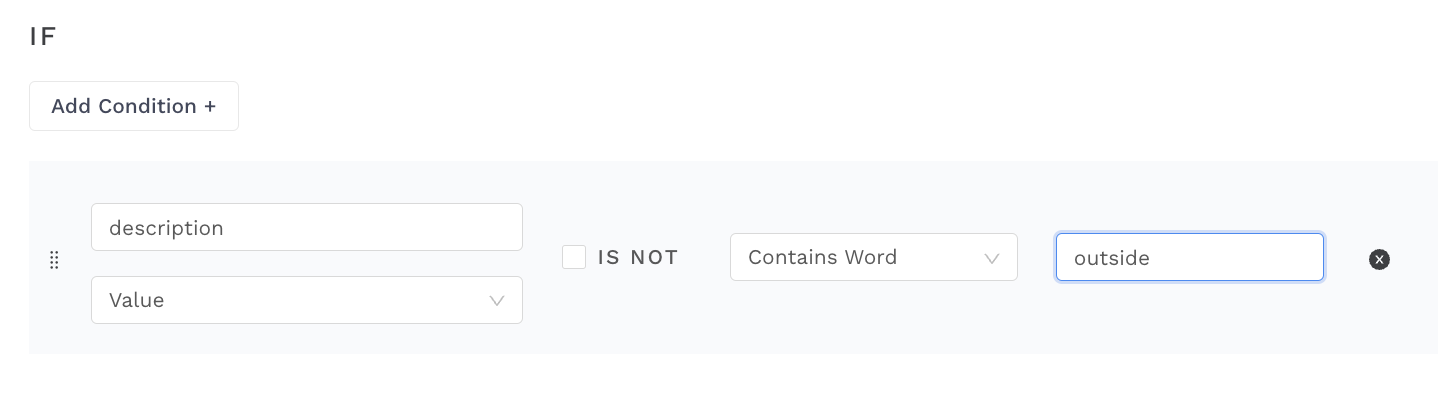Click the chevron arrow on Value dropdown

point(496,301)
